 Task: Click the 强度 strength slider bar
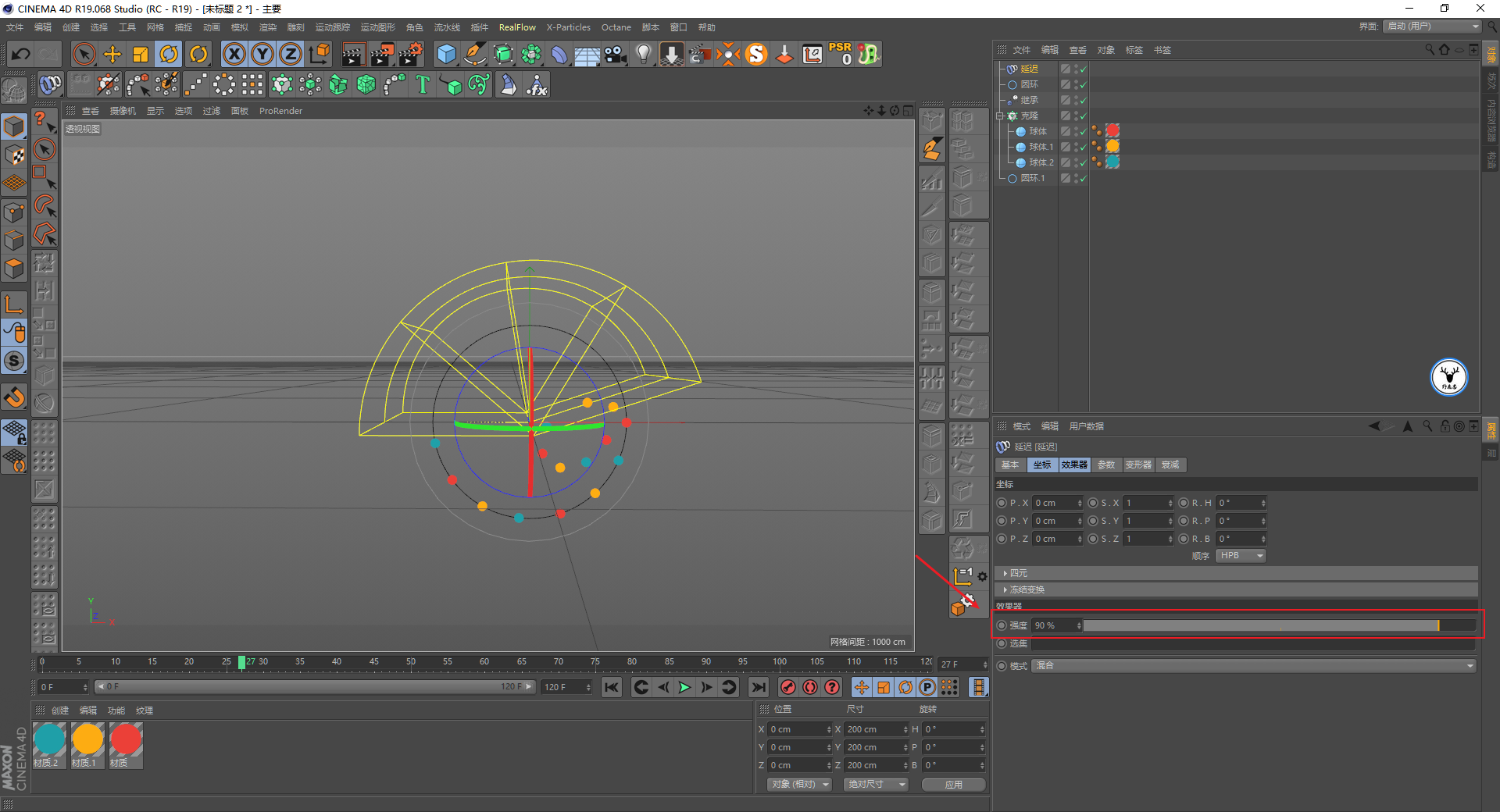[x=1279, y=625]
